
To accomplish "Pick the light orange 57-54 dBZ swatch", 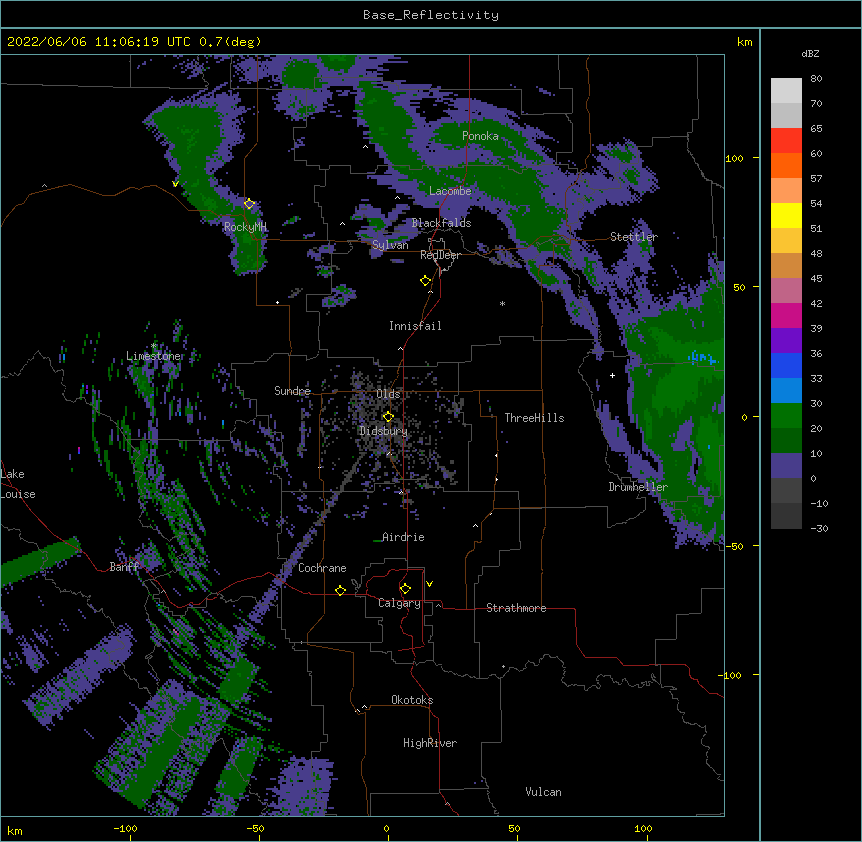I will coord(786,191).
